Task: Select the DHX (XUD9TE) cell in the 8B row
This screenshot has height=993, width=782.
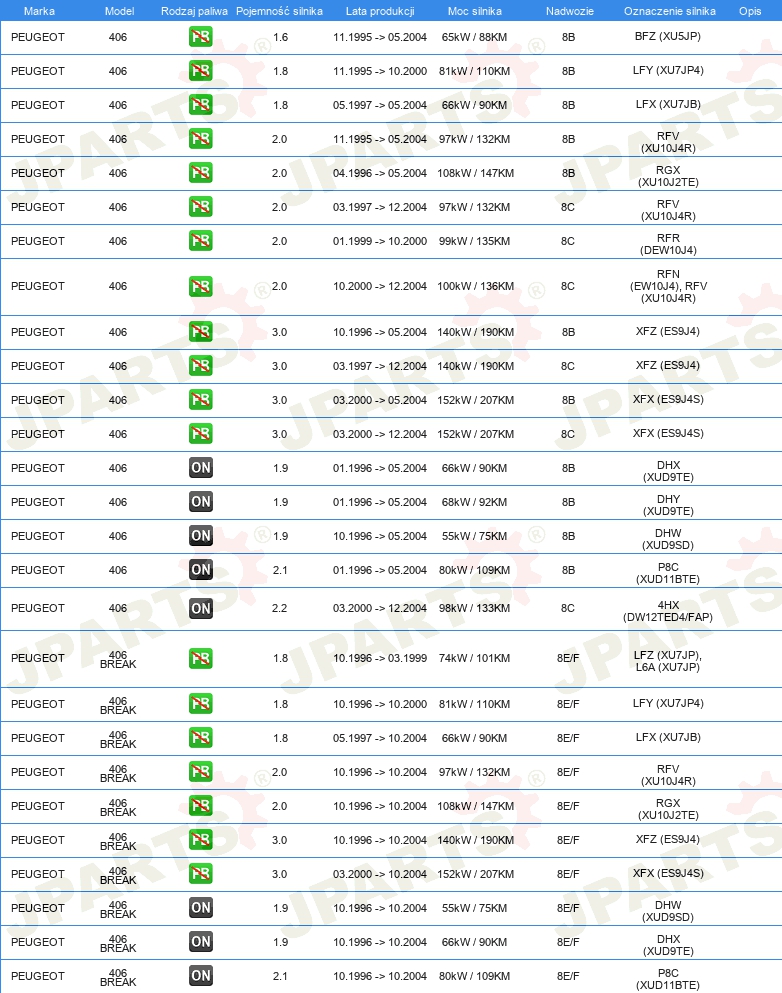Action: (x=668, y=471)
